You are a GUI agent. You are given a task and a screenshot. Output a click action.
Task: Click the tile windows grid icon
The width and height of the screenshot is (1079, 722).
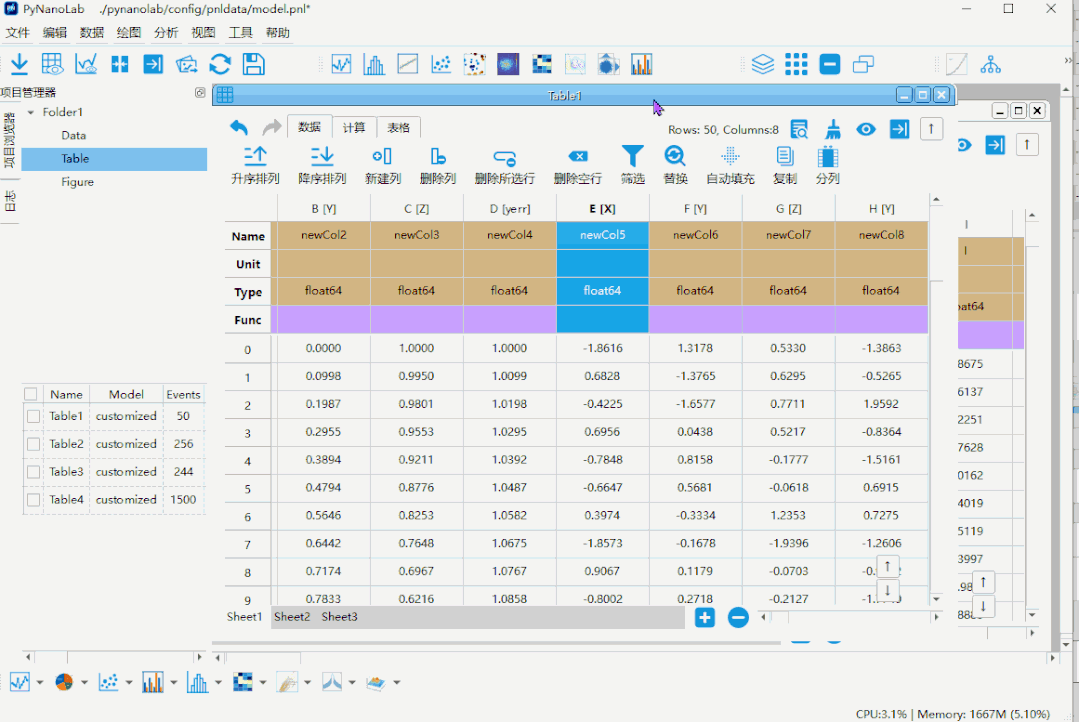[796, 65]
